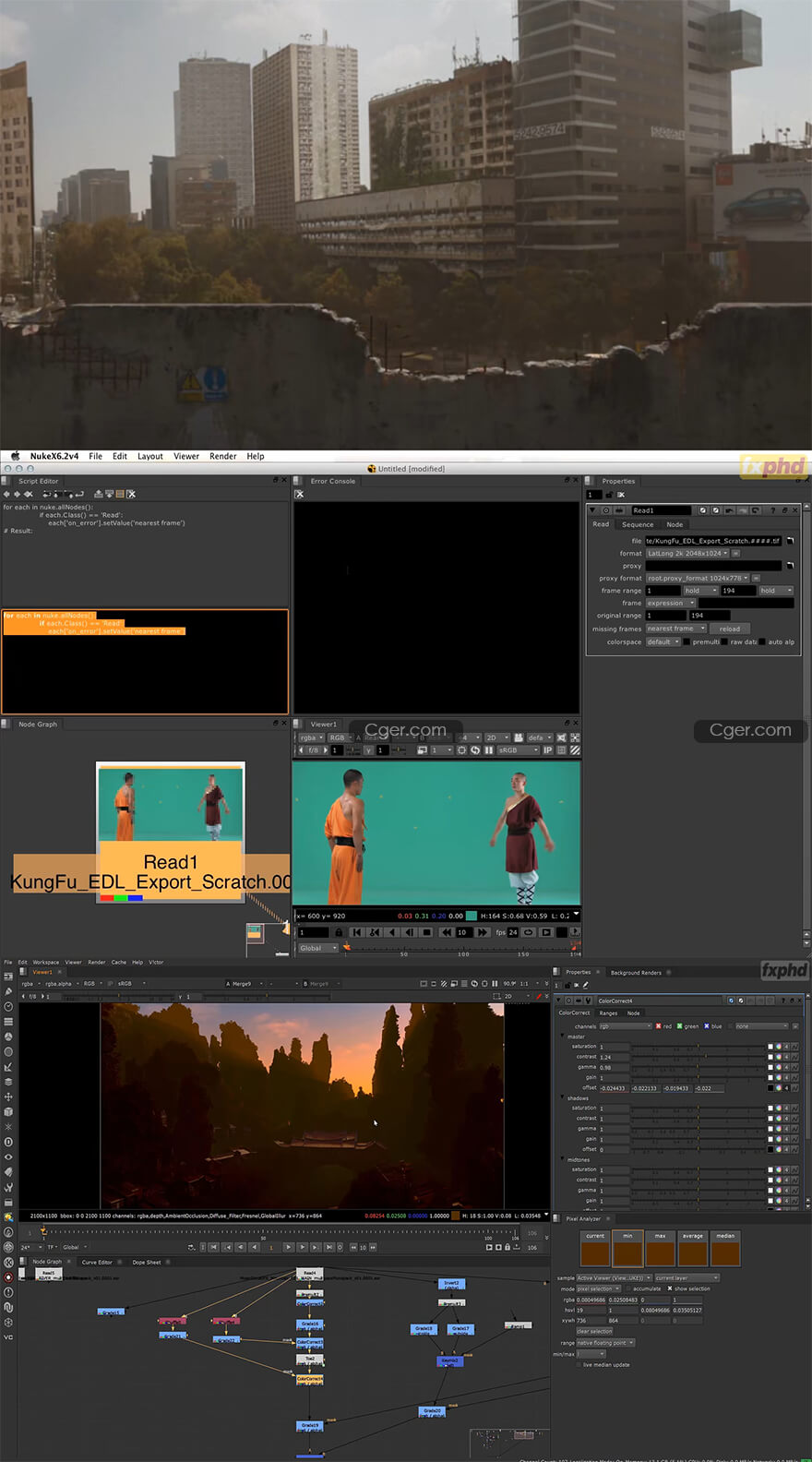This screenshot has width=812, height=1462.
Task: Open the Apple menu
Action: (15, 456)
